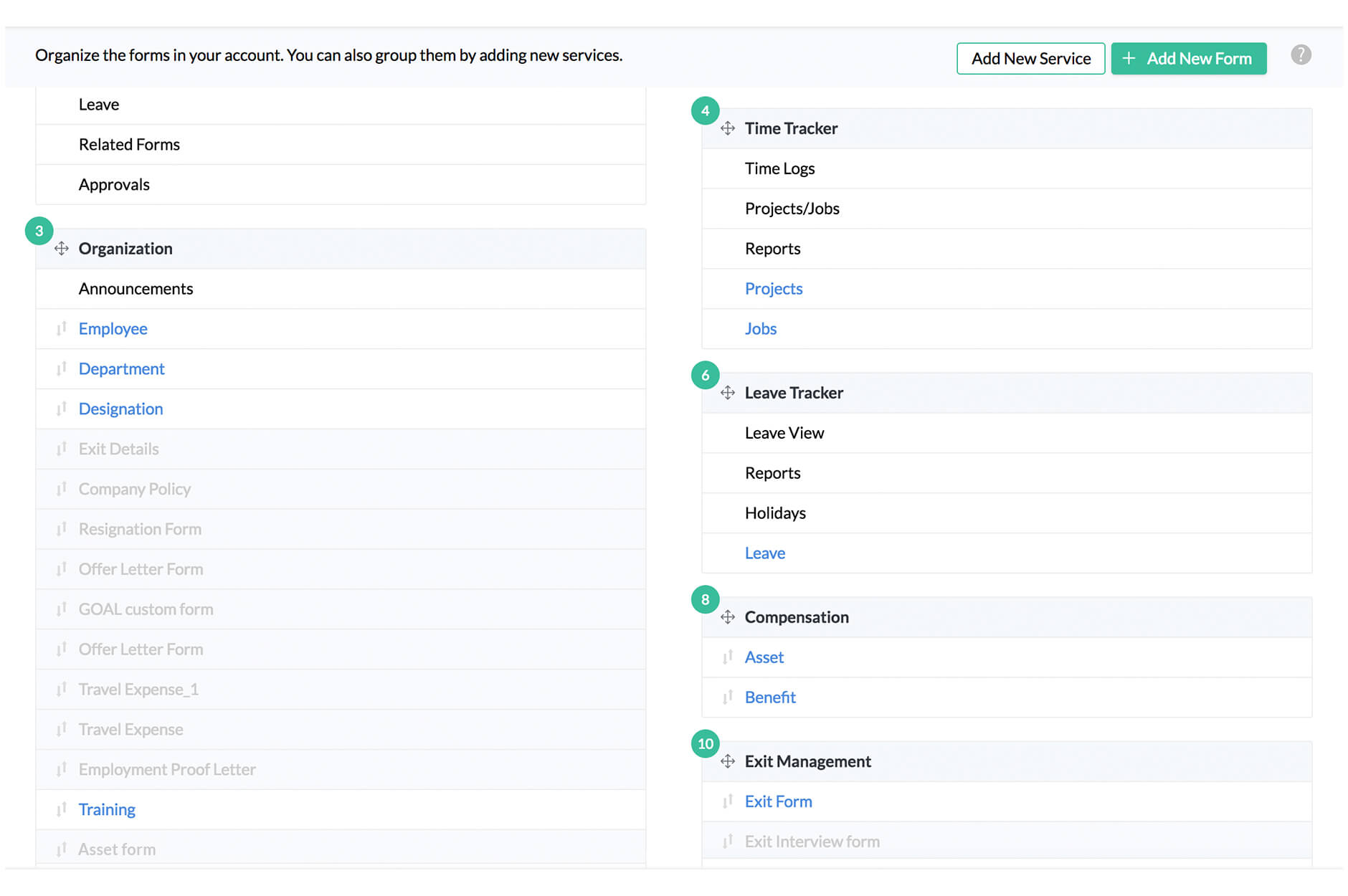Viewport: 1348px width, 896px height.
Task: Open the Leave link under Leave Tracker
Action: point(765,553)
